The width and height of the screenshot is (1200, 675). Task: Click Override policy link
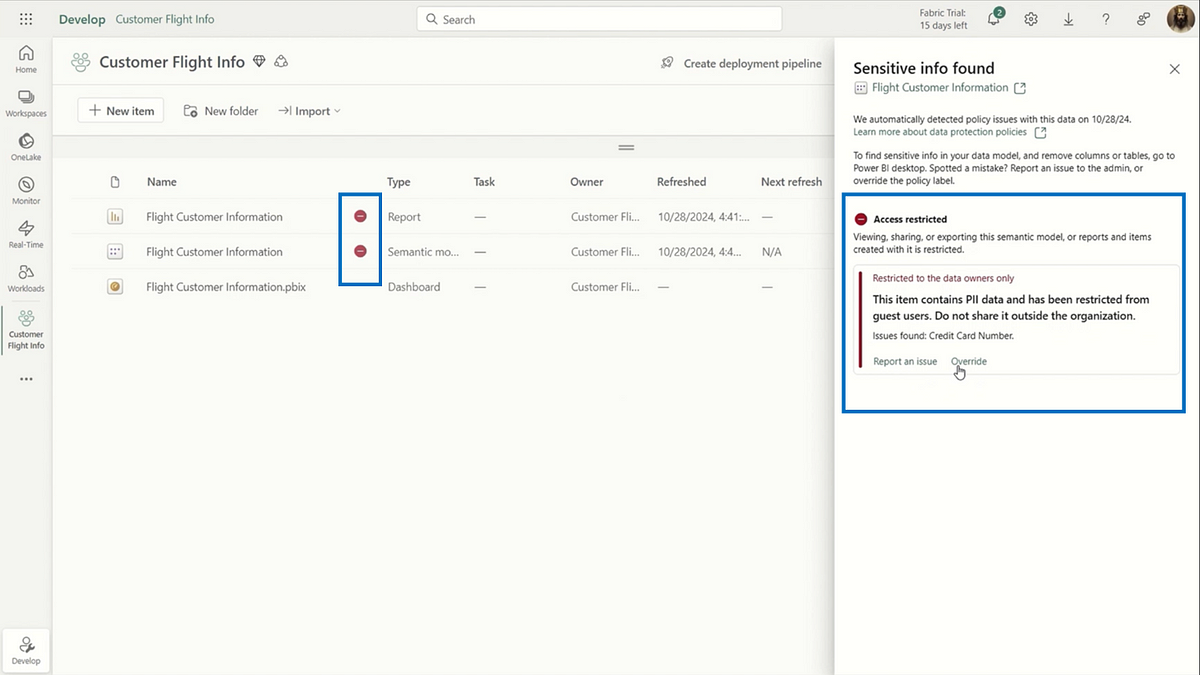click(x=968, y=361)
